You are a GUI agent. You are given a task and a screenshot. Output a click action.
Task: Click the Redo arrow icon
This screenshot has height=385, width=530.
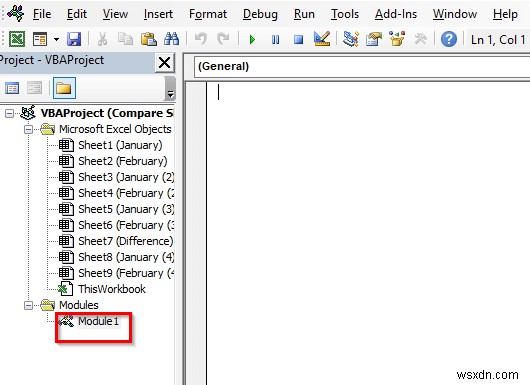coord(223,39)
